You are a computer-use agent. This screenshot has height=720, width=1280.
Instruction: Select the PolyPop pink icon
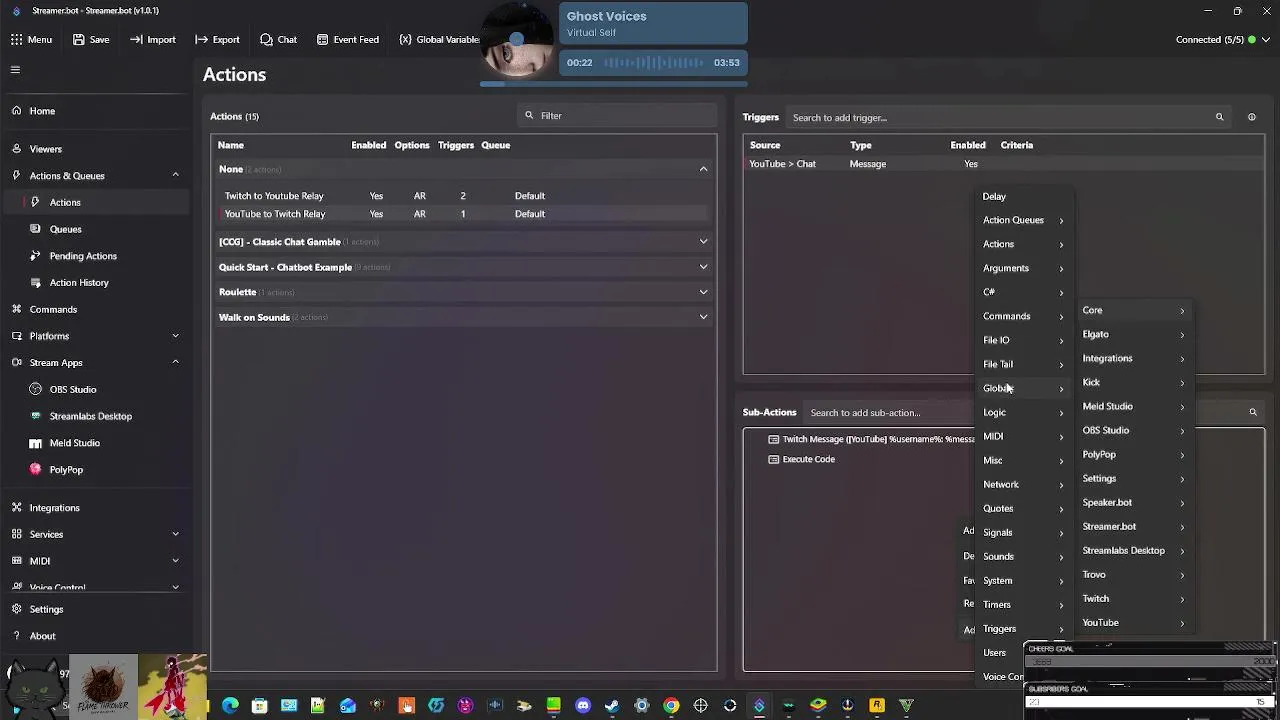coord(36,470)
